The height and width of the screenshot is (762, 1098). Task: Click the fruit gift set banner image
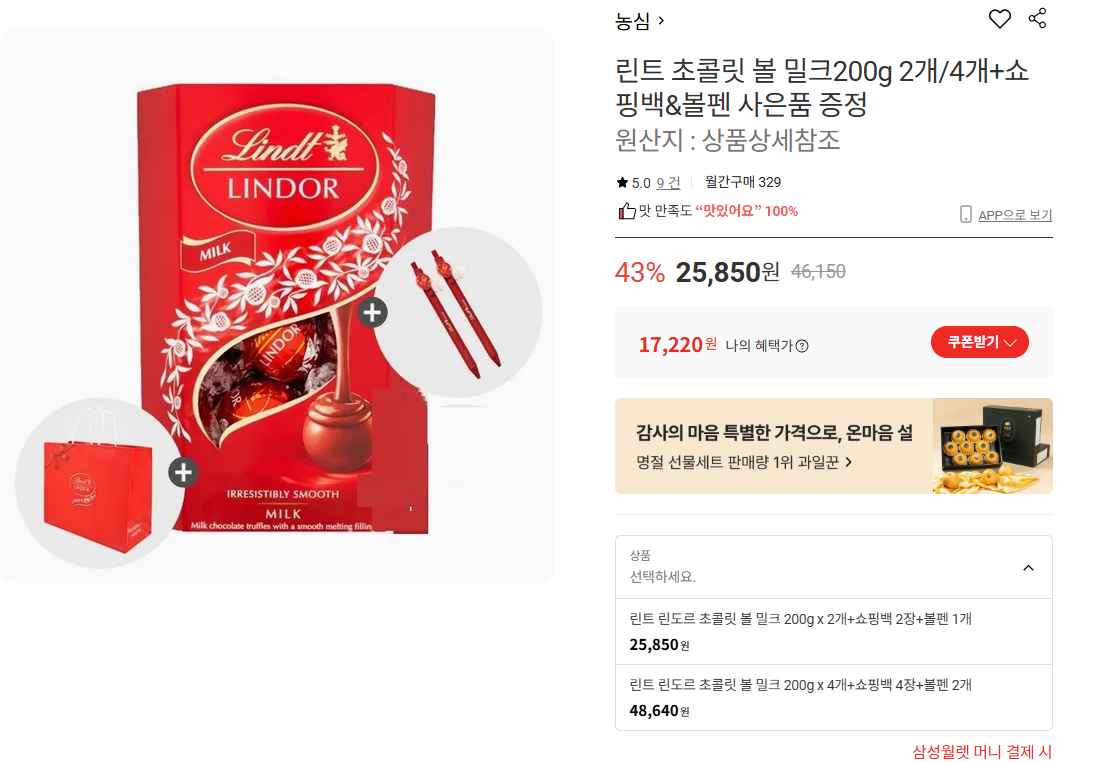[992, 446]
